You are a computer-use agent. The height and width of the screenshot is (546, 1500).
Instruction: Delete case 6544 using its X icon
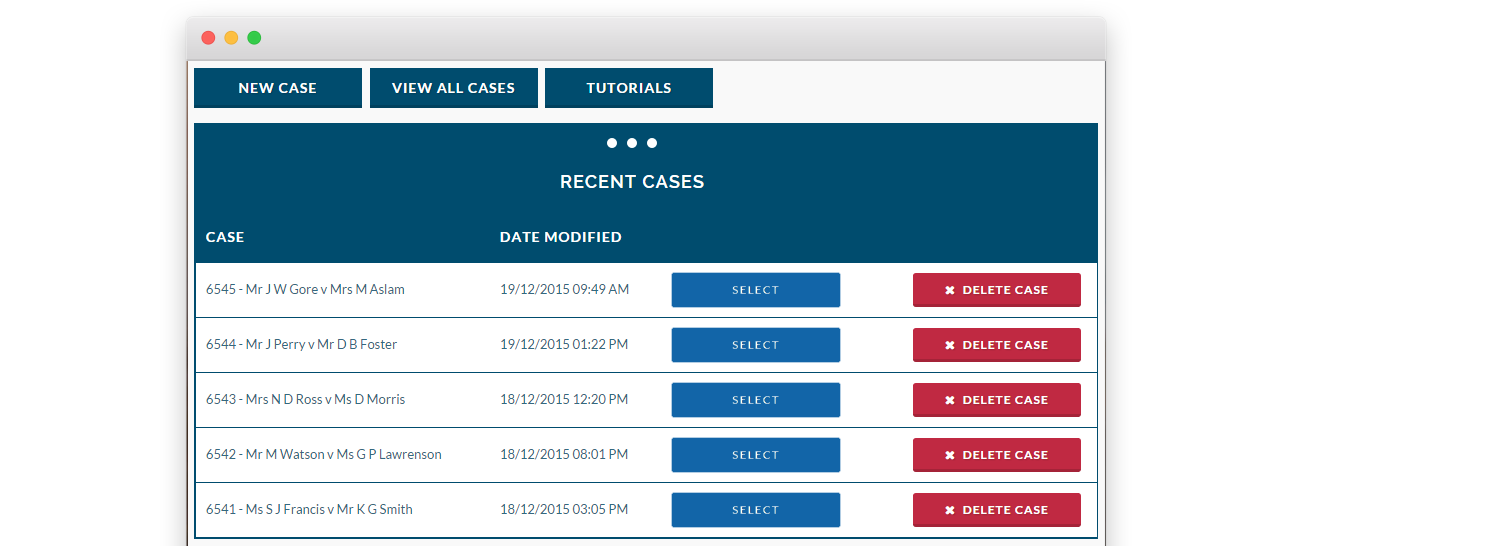point(950,345)
